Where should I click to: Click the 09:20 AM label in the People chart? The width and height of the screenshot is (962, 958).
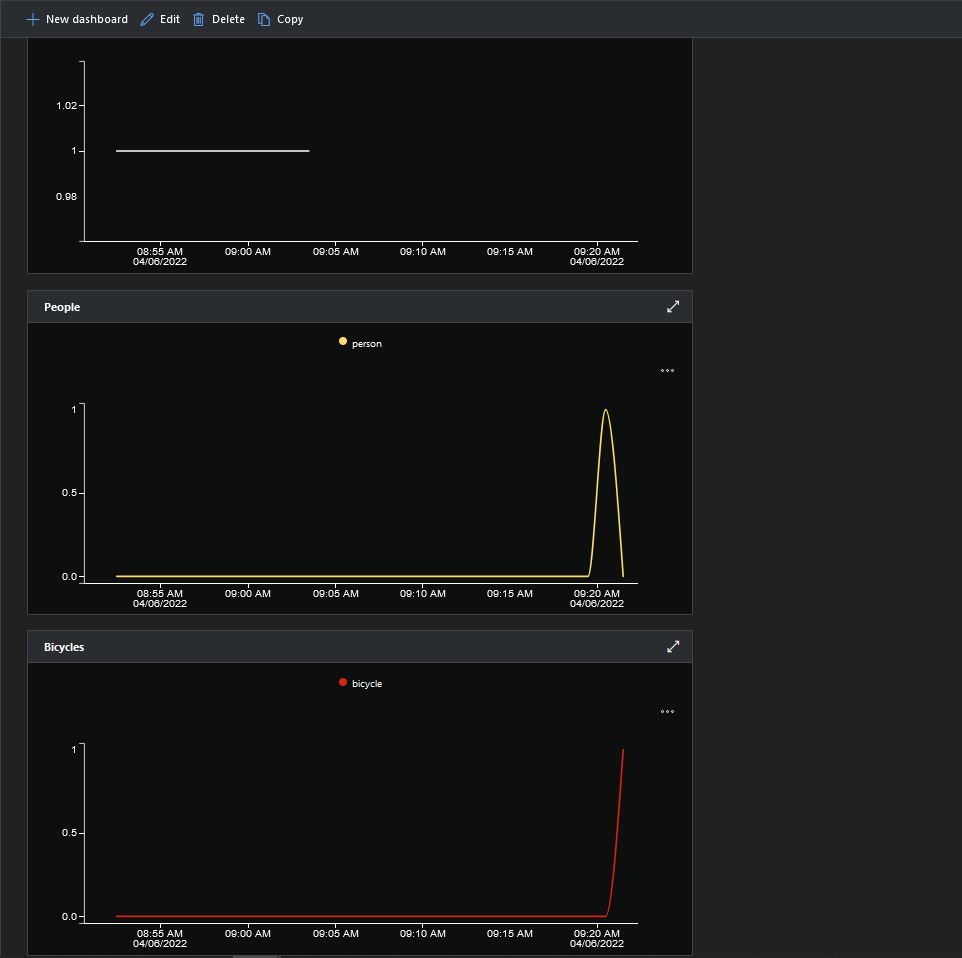point(597,593)
